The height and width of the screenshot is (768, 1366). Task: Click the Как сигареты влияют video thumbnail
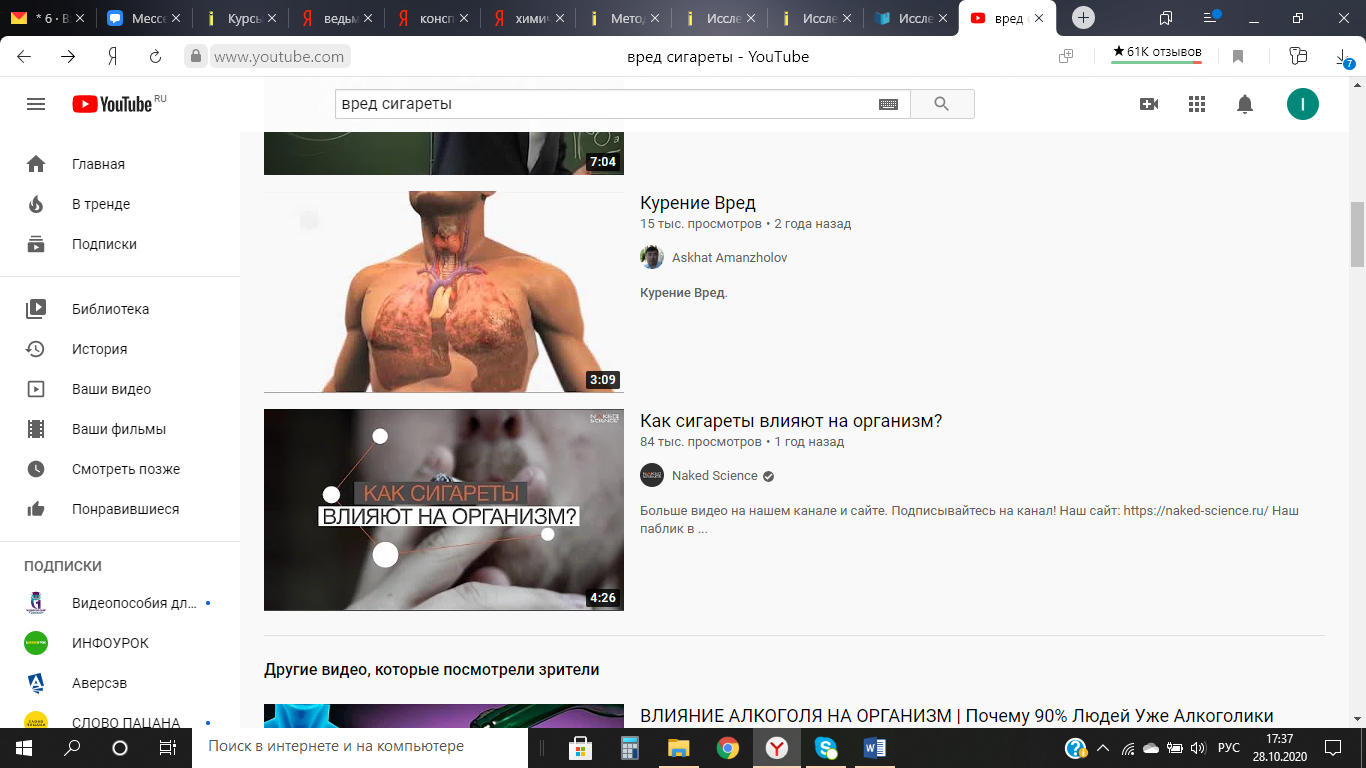pyautogui.click(x=443, y=509)
